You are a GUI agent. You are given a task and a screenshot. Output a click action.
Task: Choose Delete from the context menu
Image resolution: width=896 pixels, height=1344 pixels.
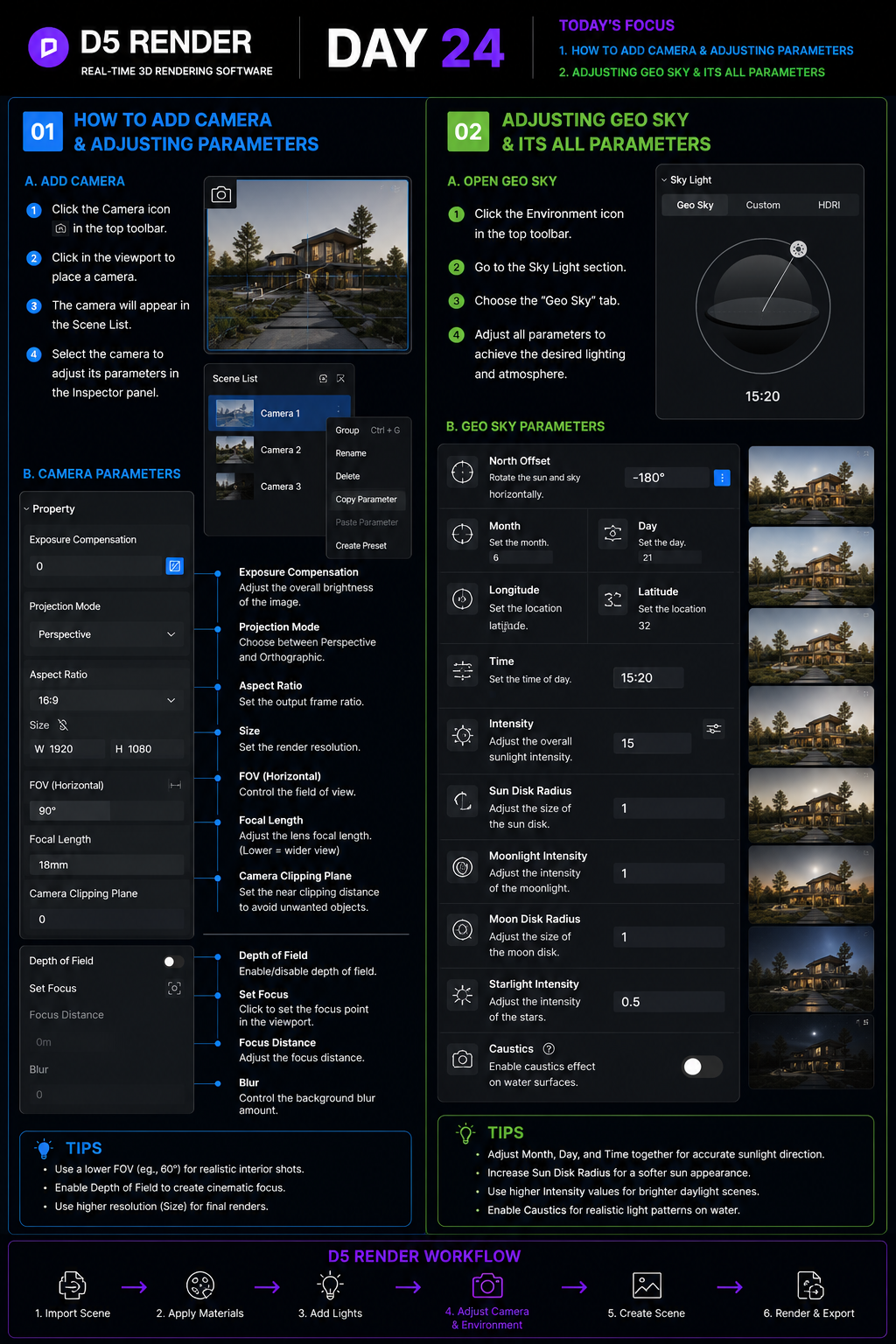367,476
